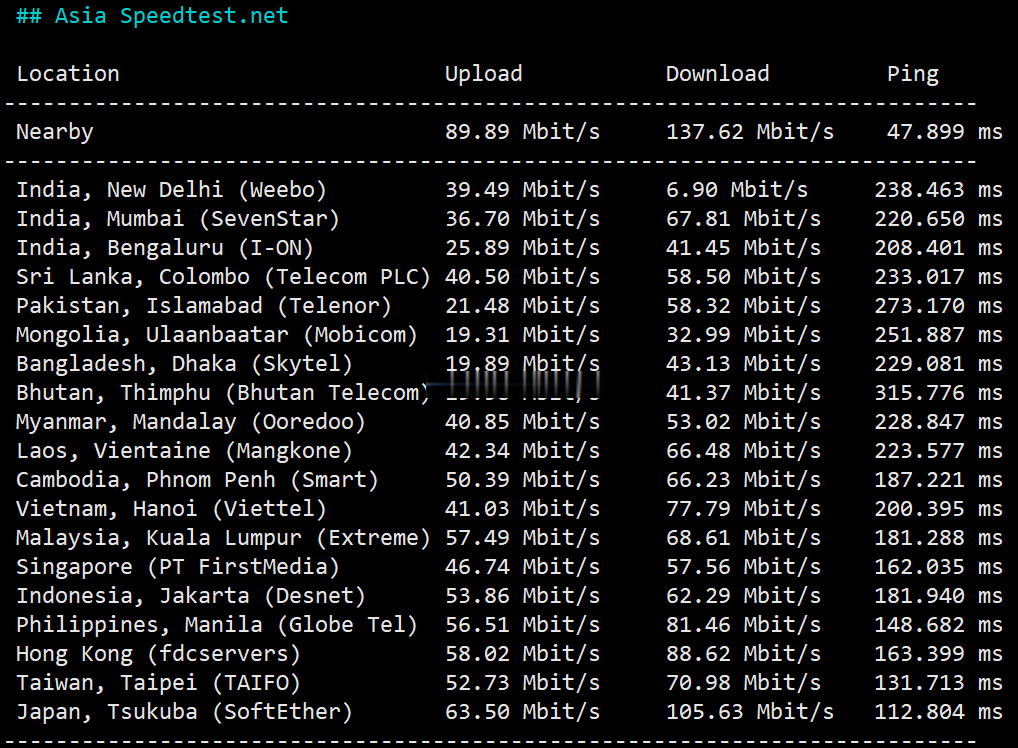
Task: Click Hong Kong download 88.62 Mbit/s
Action: (x=743, y=654)
